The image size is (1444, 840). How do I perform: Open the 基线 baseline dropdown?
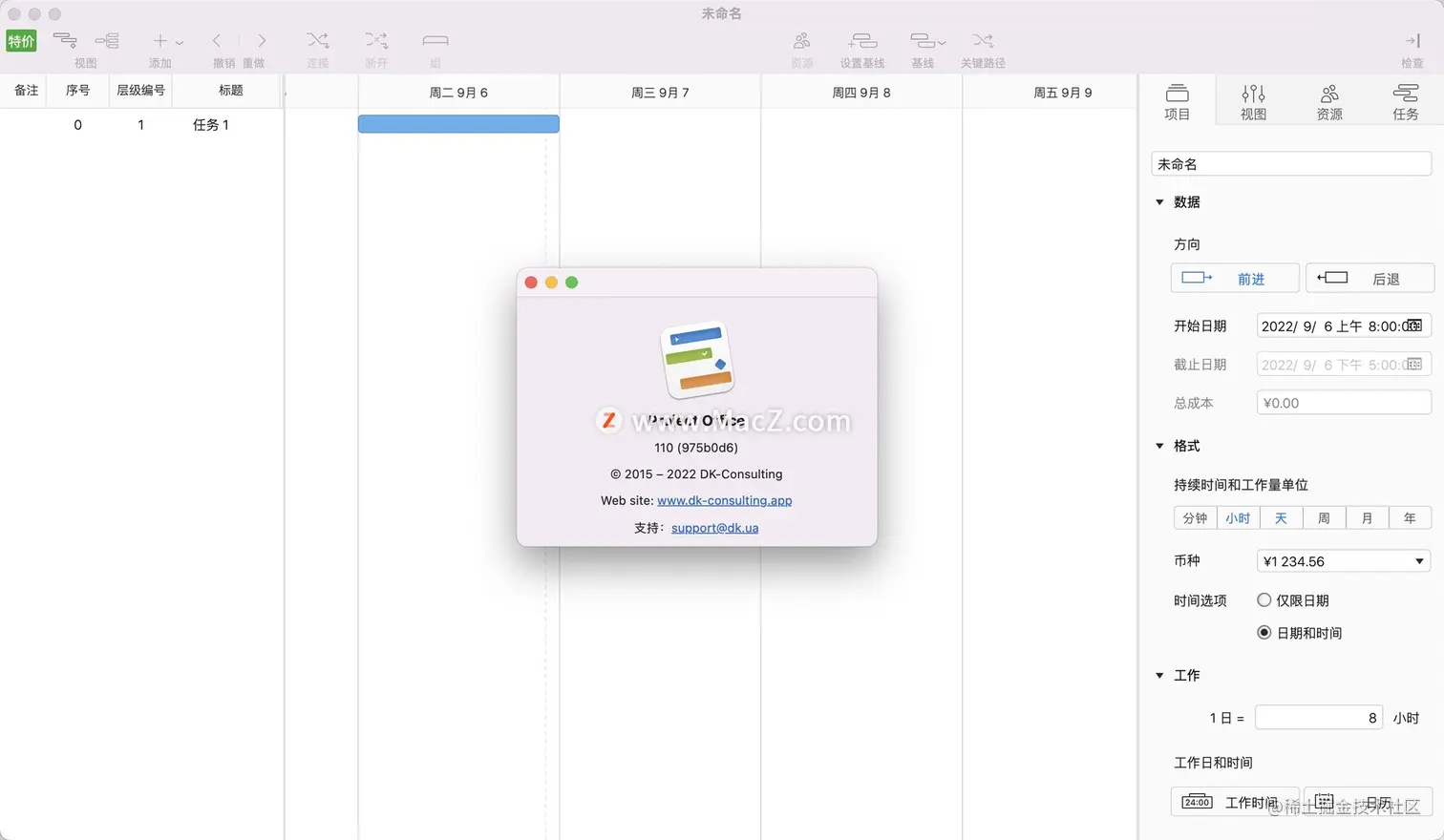pyautogui.click(x=927, y=40)
